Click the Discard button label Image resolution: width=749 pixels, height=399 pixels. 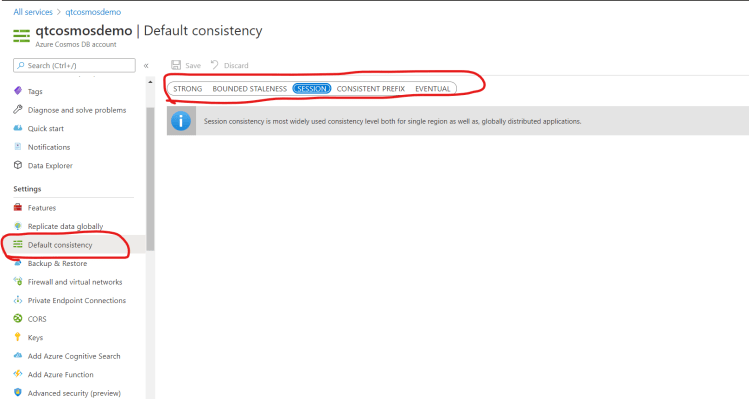[x=236, y=65]
